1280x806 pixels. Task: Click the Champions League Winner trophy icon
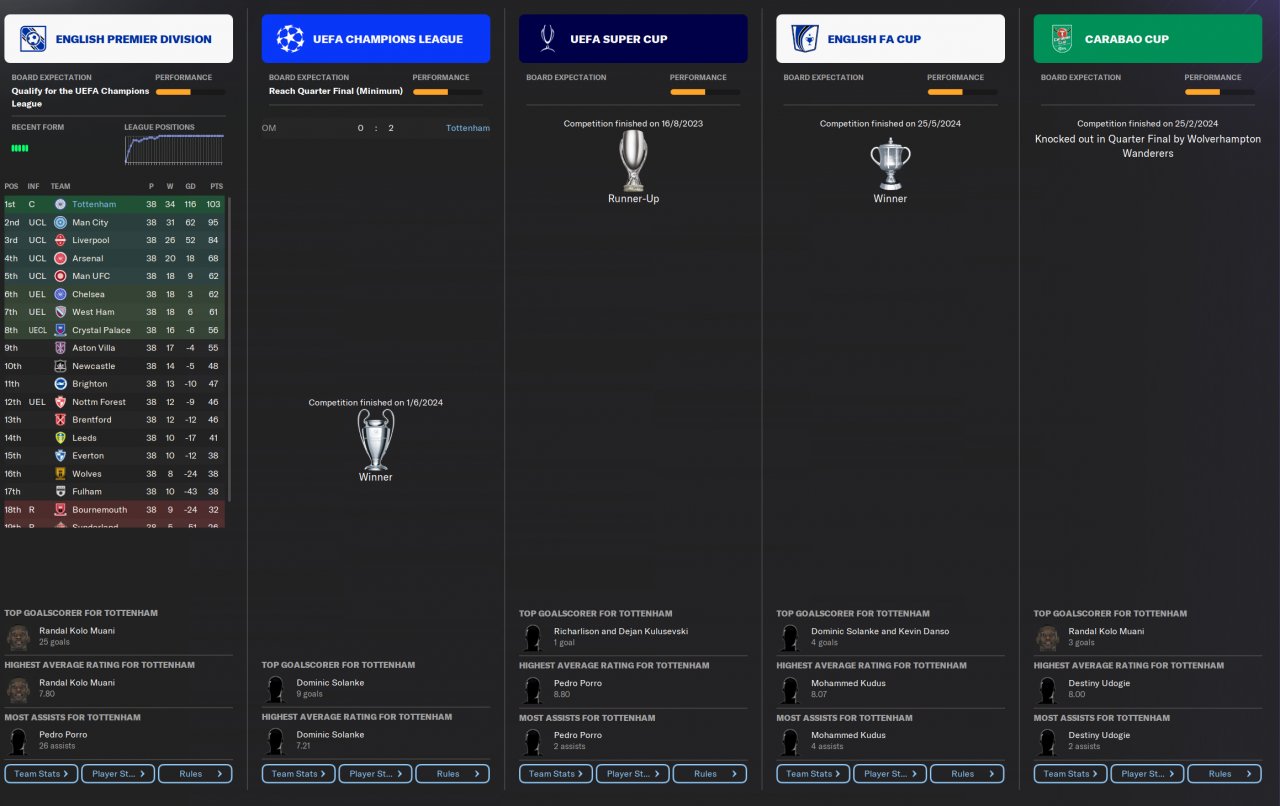click(376, 440)
